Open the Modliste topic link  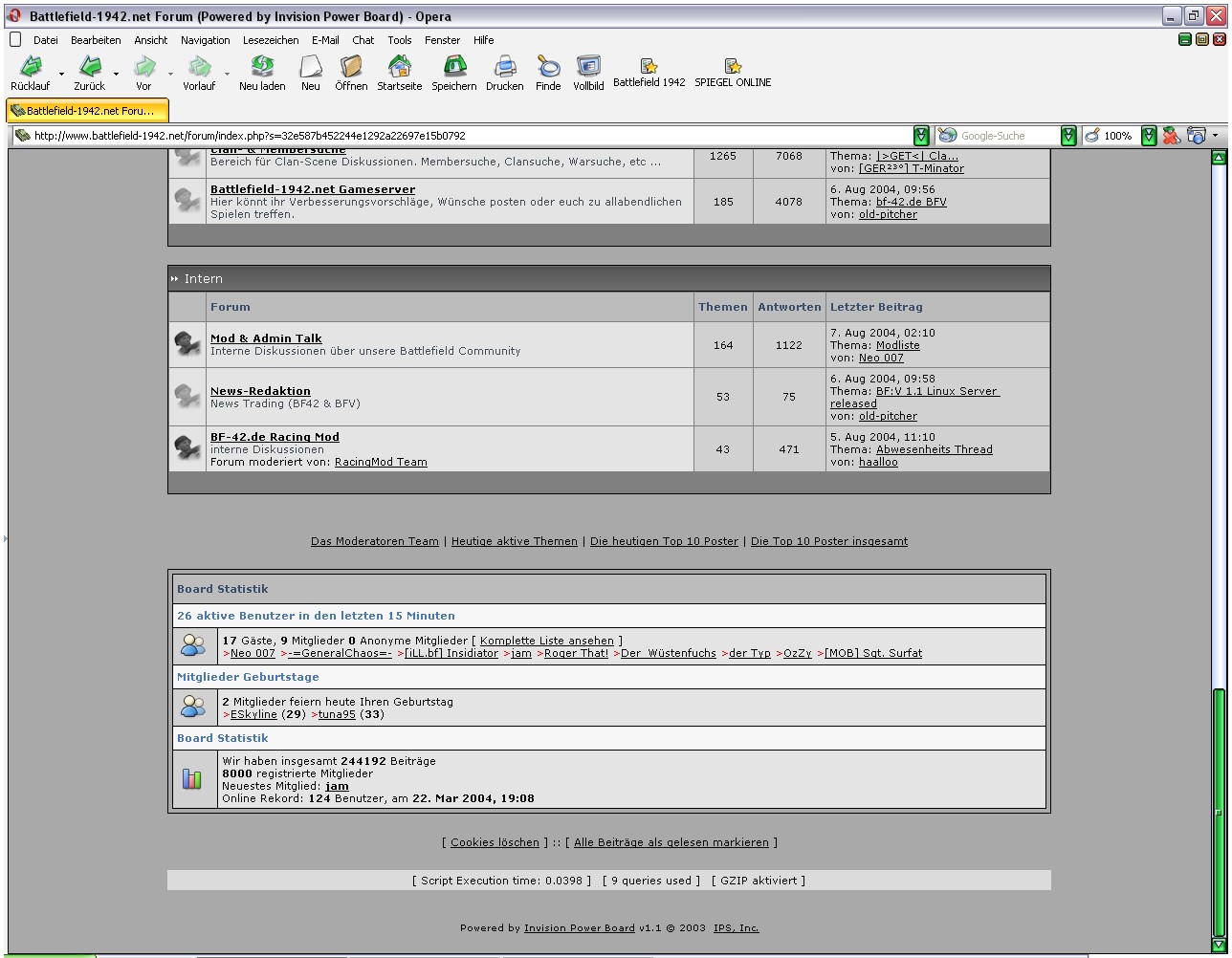click(x=898, y=345)
